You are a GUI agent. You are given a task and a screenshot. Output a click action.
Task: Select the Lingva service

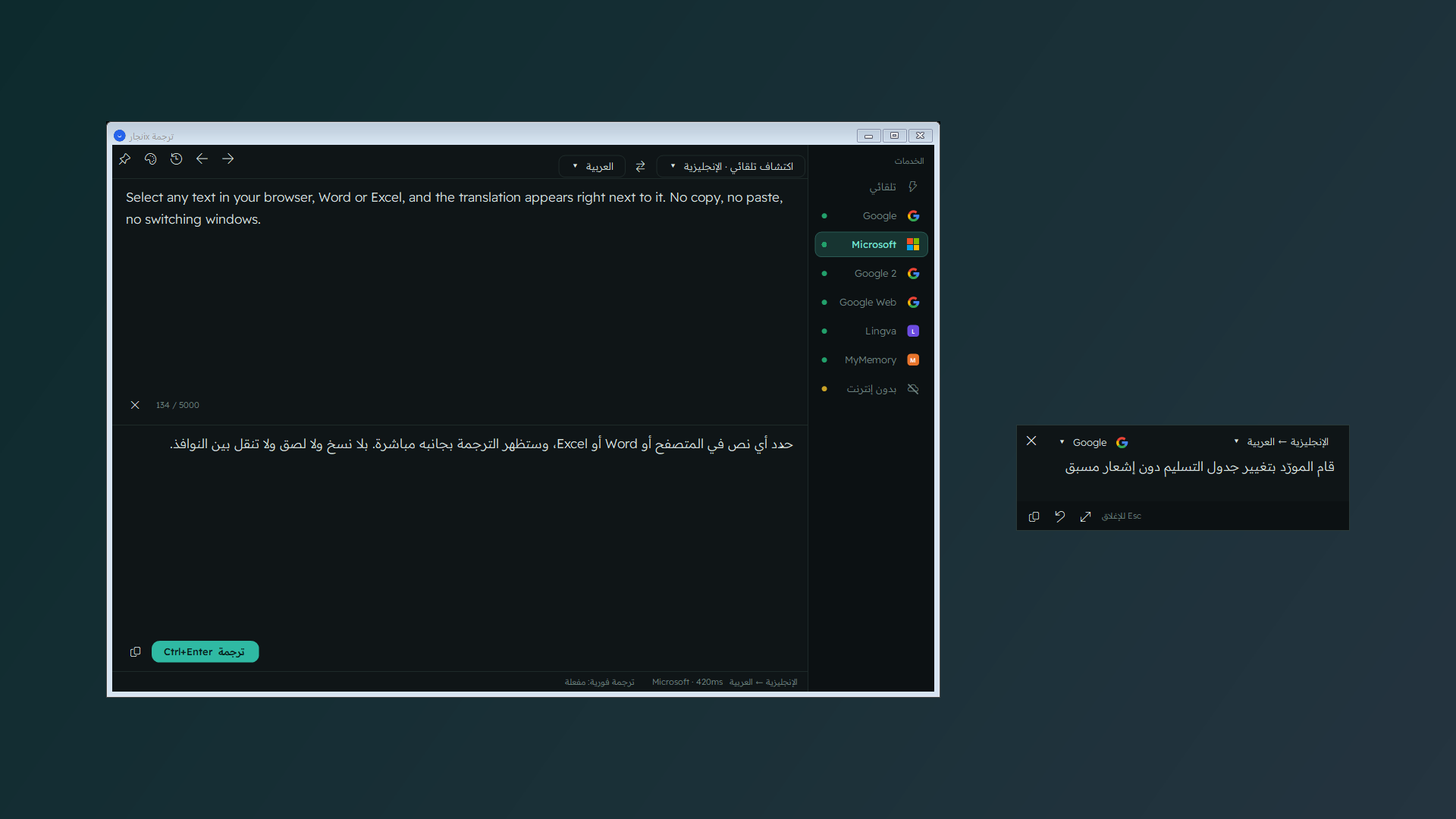coord(871,331)
